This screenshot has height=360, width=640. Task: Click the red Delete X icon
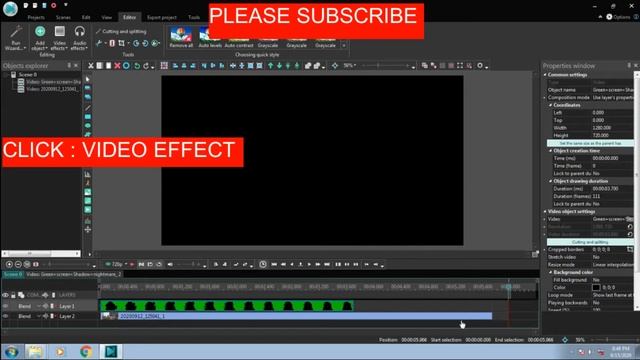tap(117, 66)
